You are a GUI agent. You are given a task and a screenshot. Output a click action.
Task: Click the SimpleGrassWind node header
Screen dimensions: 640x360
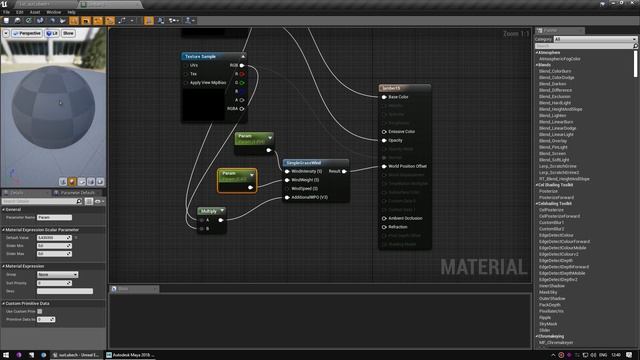pos(316,163)
